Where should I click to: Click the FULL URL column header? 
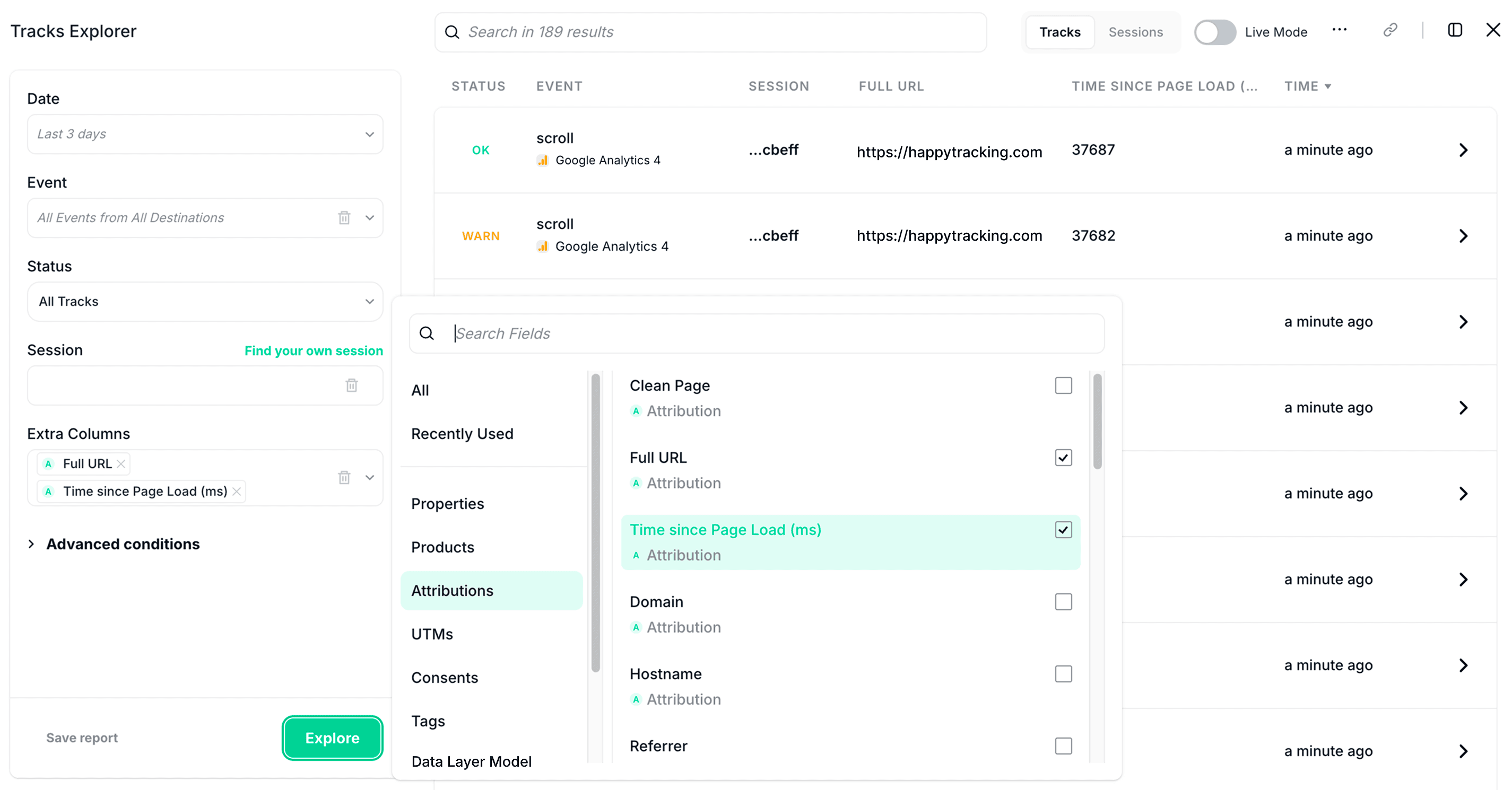[x=891, y=86]
